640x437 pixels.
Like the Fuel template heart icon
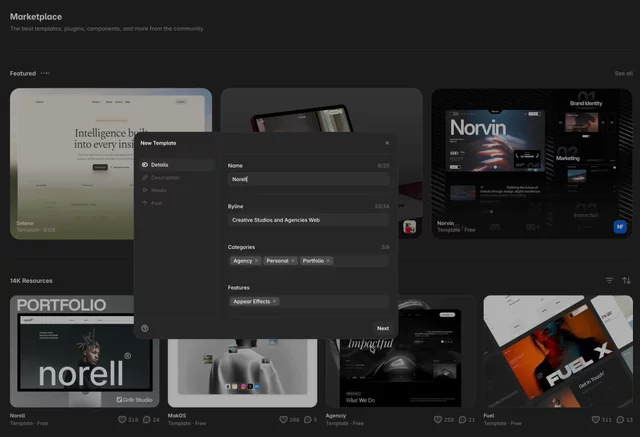pyautogui.click(x=596, y=419)
